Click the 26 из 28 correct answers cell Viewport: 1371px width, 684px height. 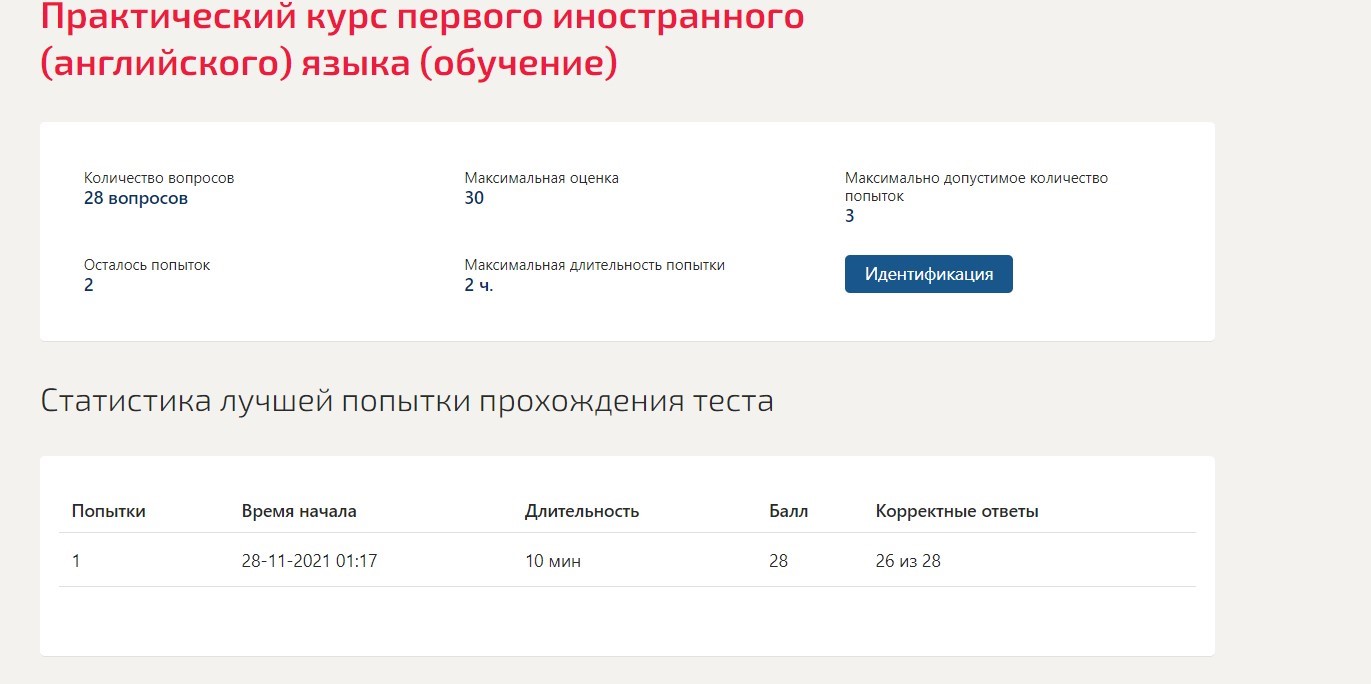[x=908, y=561]
